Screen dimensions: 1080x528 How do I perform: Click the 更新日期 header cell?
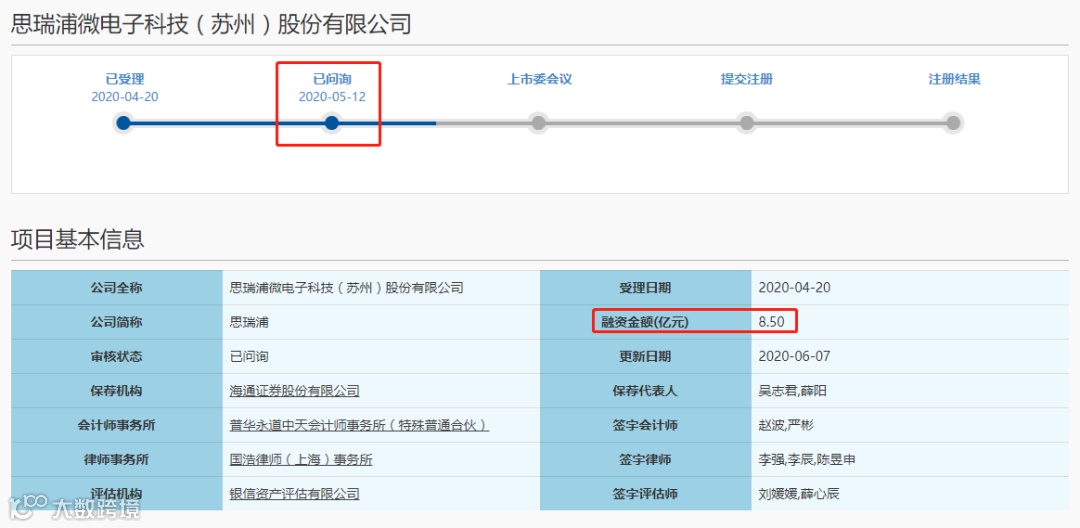pos(645,357)
